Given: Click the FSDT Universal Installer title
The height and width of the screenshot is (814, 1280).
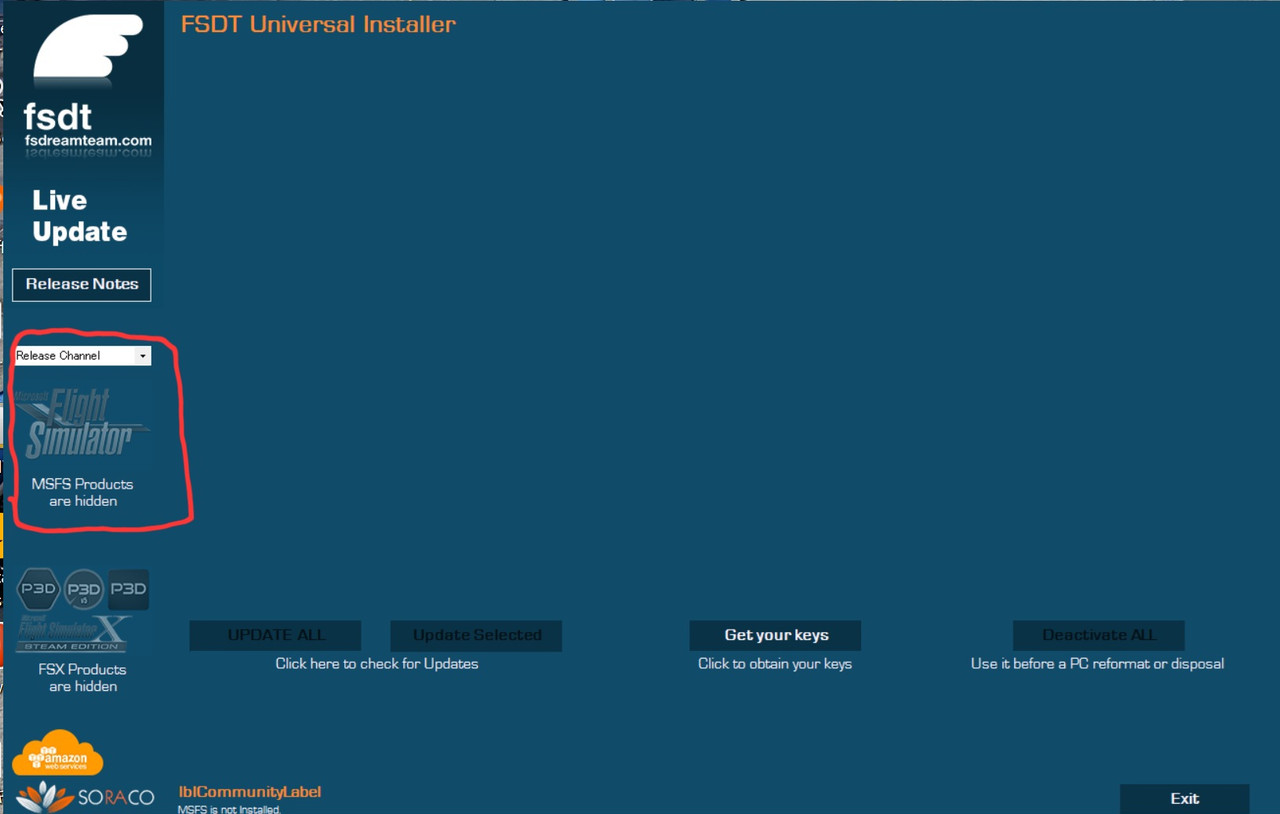Looking at the screenshot, I should 318,24.
